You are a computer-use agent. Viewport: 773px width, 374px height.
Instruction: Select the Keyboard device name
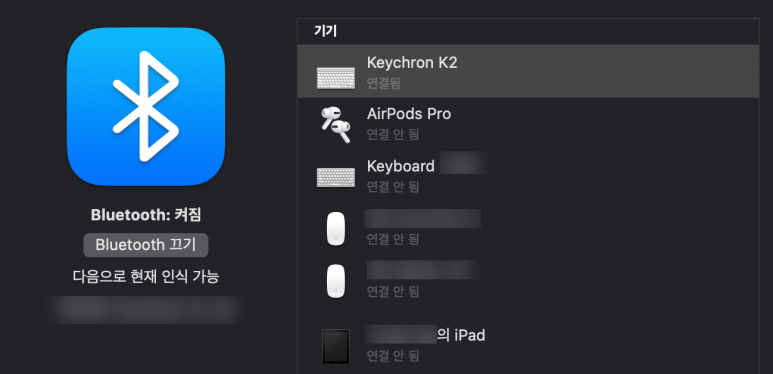pyautogui.click(x=401, y=166)
